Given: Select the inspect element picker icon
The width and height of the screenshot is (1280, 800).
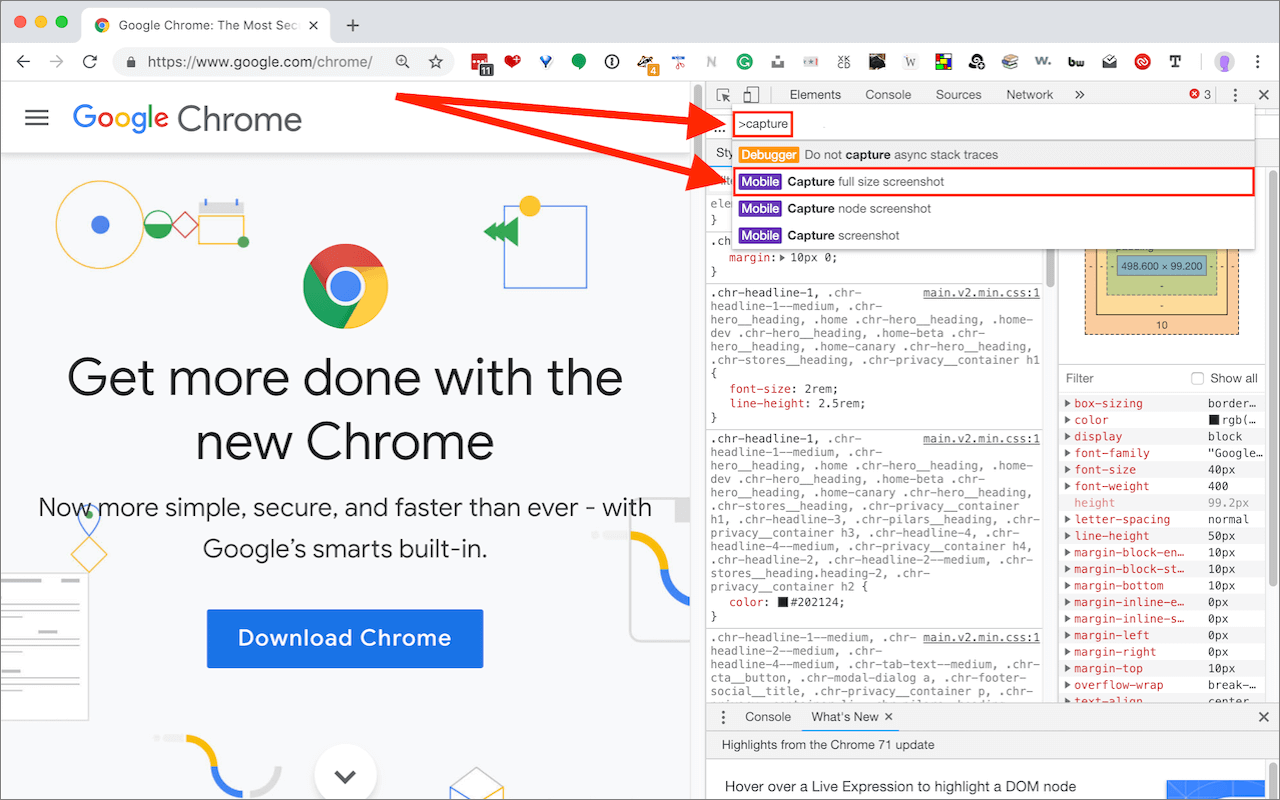Looking at the screenshot, I should pos(723,95).
